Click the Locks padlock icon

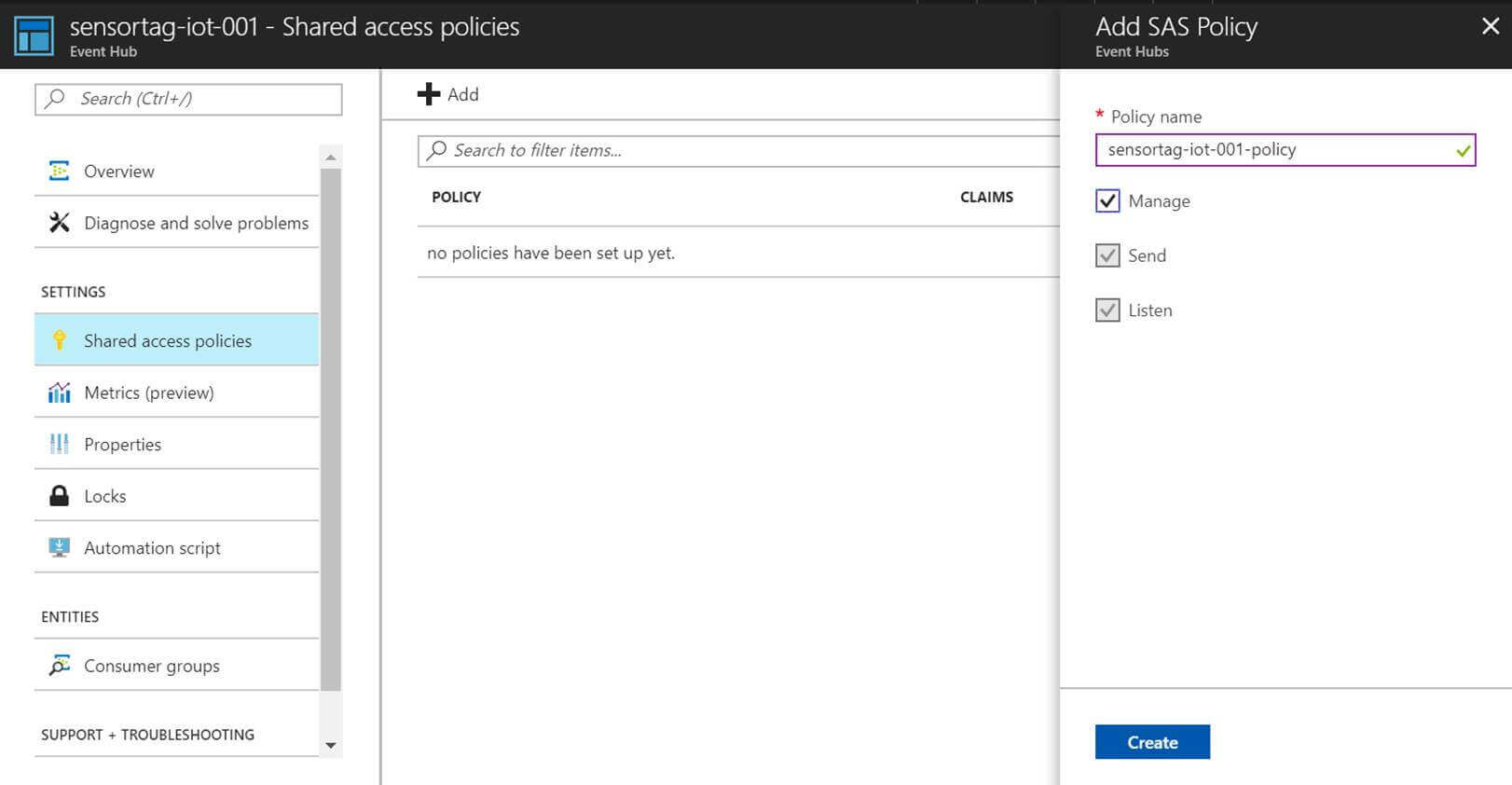[x=59, y=496]
